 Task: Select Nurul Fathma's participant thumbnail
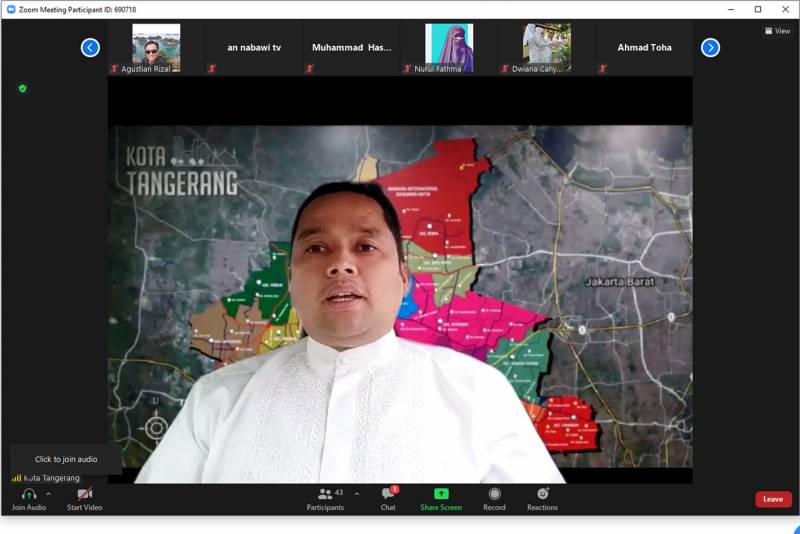(x=449, y=47)
